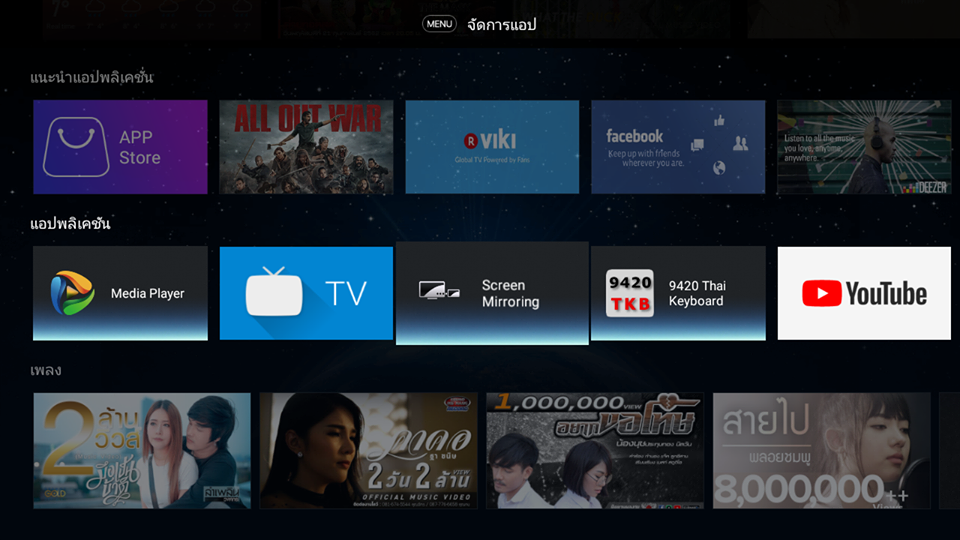Open the Facebook recommended app
Image resolution: width=960 pixels, height=540 pixels.
click(678, 147)
